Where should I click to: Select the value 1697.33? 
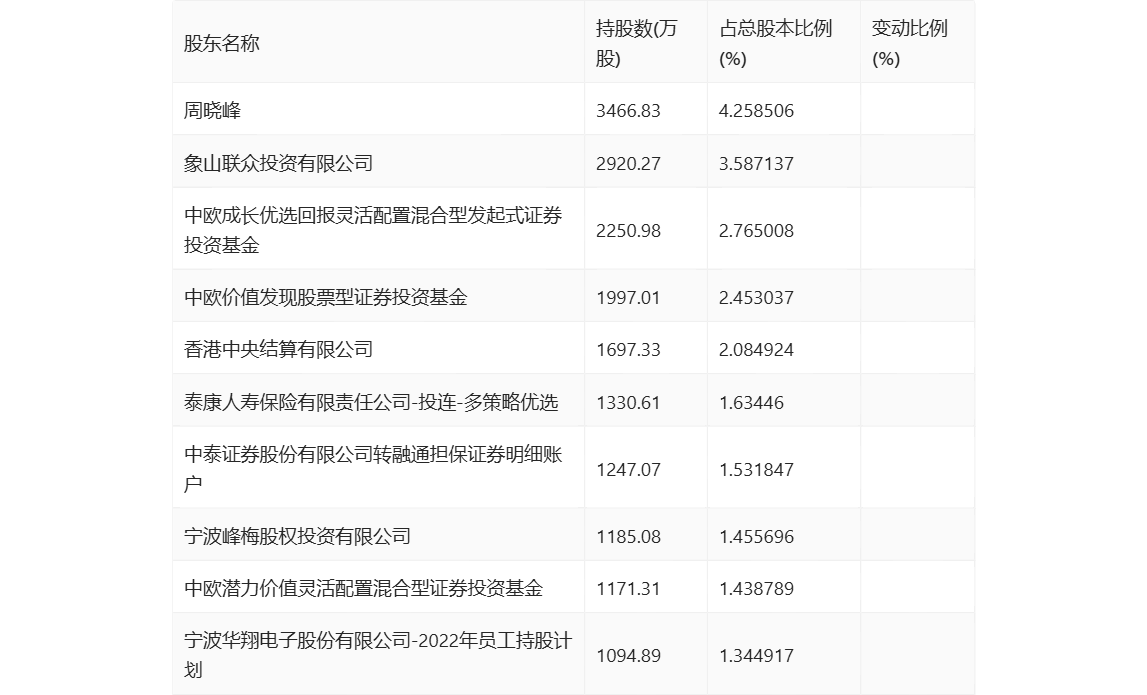628,350
